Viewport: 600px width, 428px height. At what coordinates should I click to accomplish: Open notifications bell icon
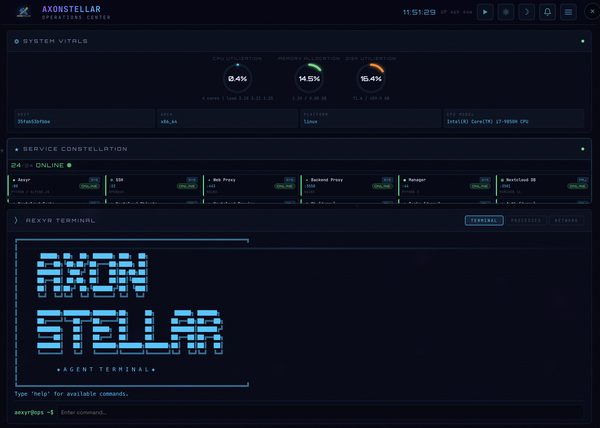[x=548, y=12]
